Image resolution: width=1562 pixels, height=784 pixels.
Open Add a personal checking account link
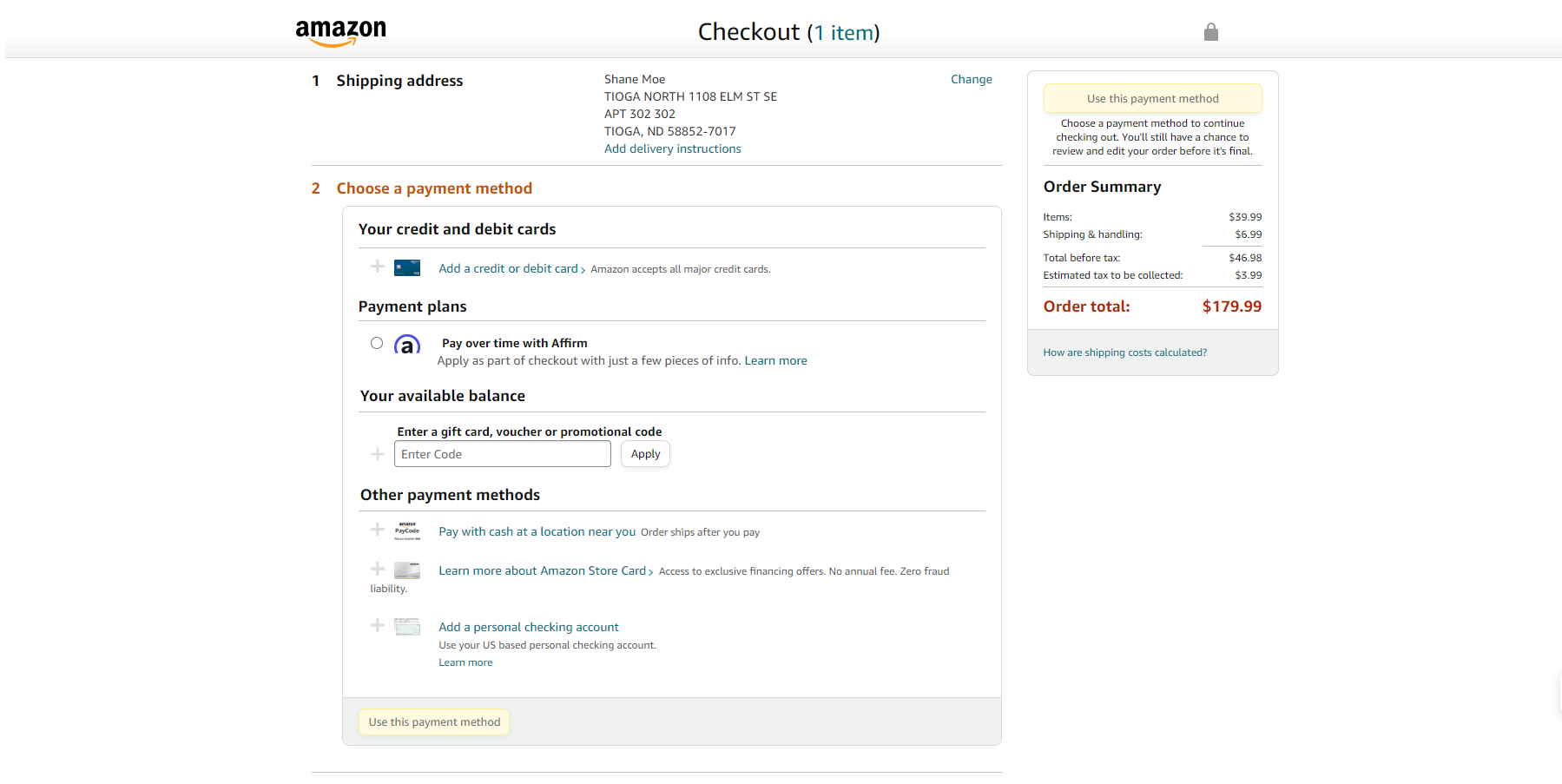coord(529,627)
